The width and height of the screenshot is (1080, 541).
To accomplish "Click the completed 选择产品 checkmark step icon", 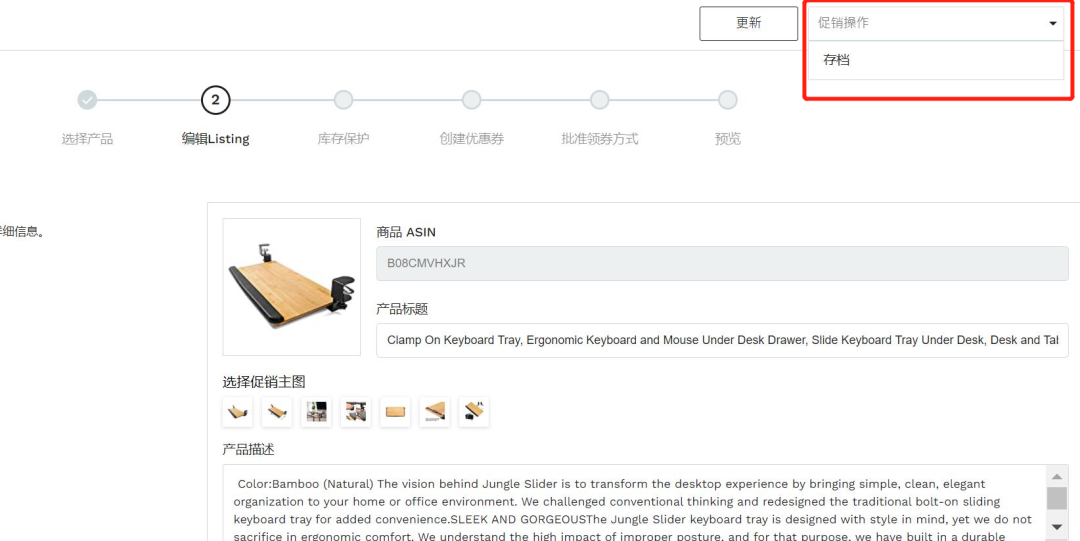I will [87, 100].
